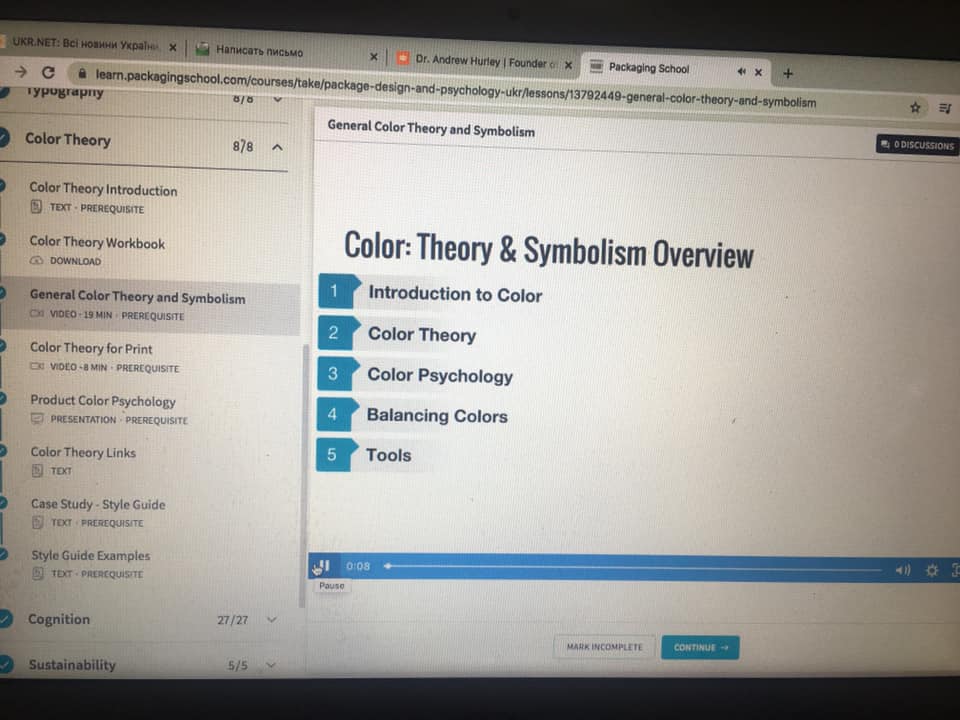
Task: Bookmark this page with the star icon
Action: [x=915, y=108]
